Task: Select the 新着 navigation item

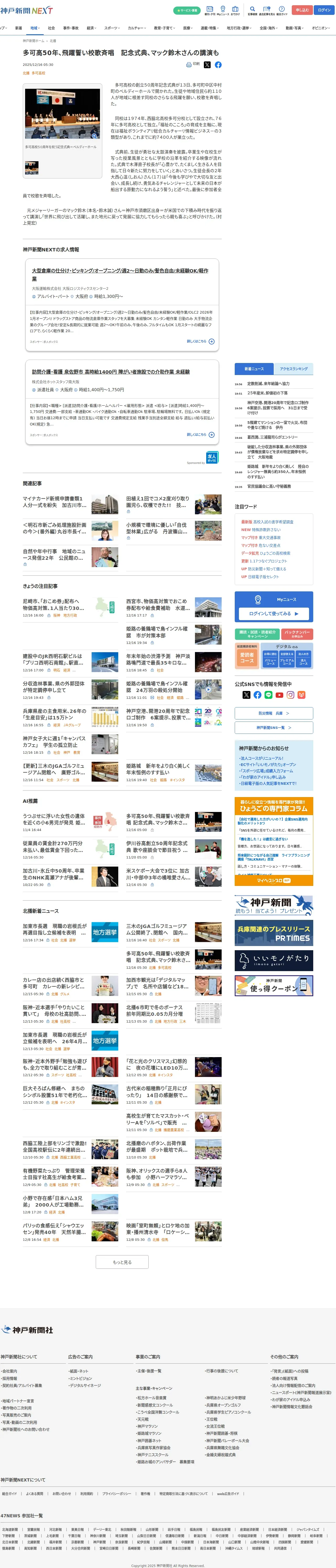Action: pyautogui.click(x=18, y=28)
